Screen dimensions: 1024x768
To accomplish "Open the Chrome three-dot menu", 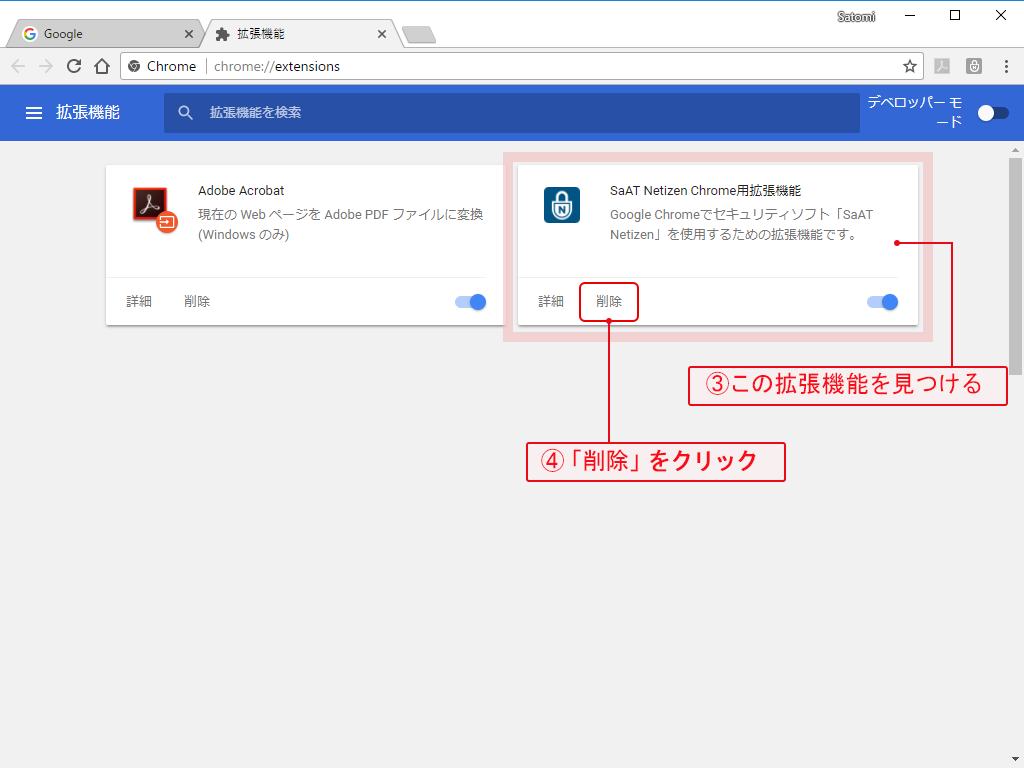I will (1006, 66).
